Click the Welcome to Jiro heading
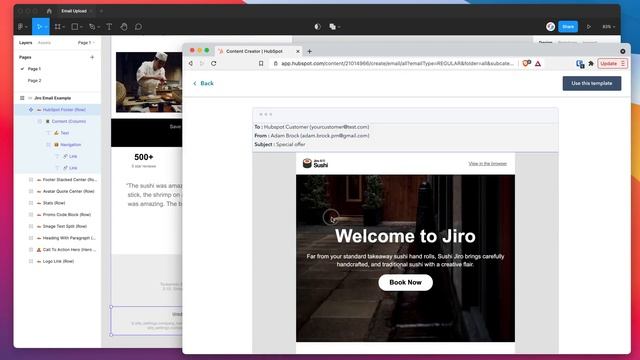The height and width of the screenshot is (360, 640). (x=405, y=236)
